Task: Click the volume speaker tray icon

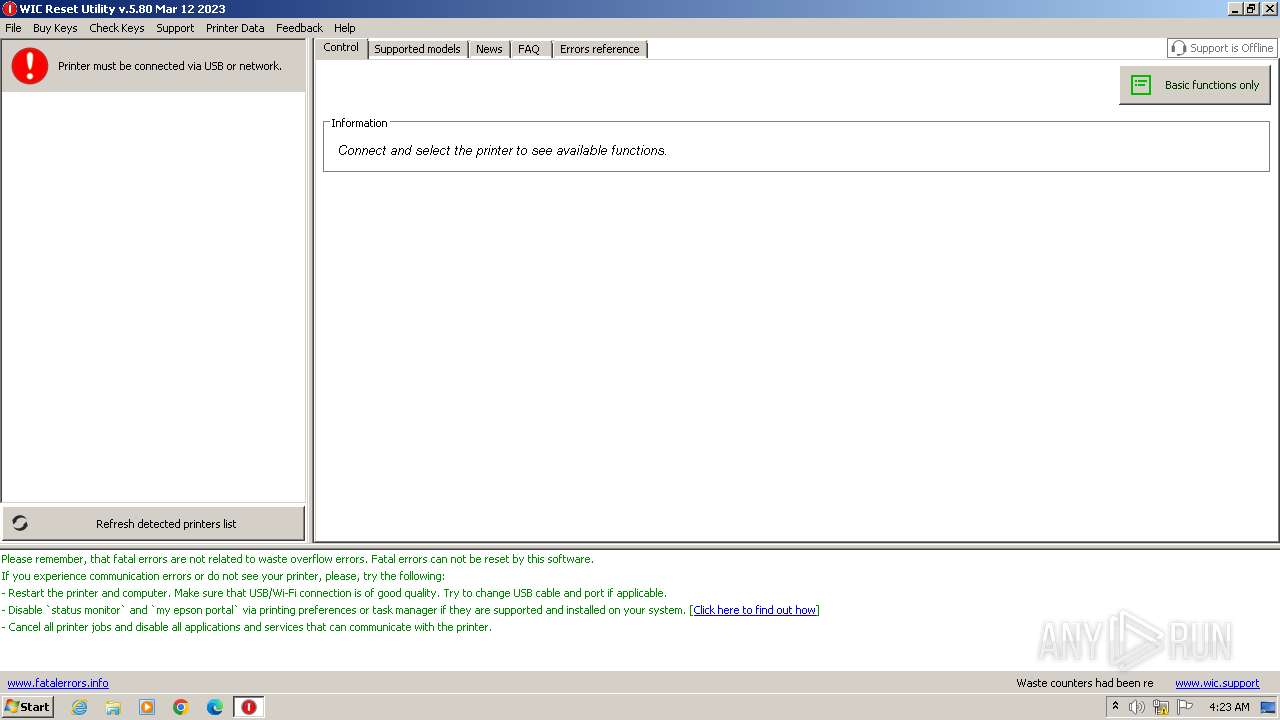Action: [1137, 707]
